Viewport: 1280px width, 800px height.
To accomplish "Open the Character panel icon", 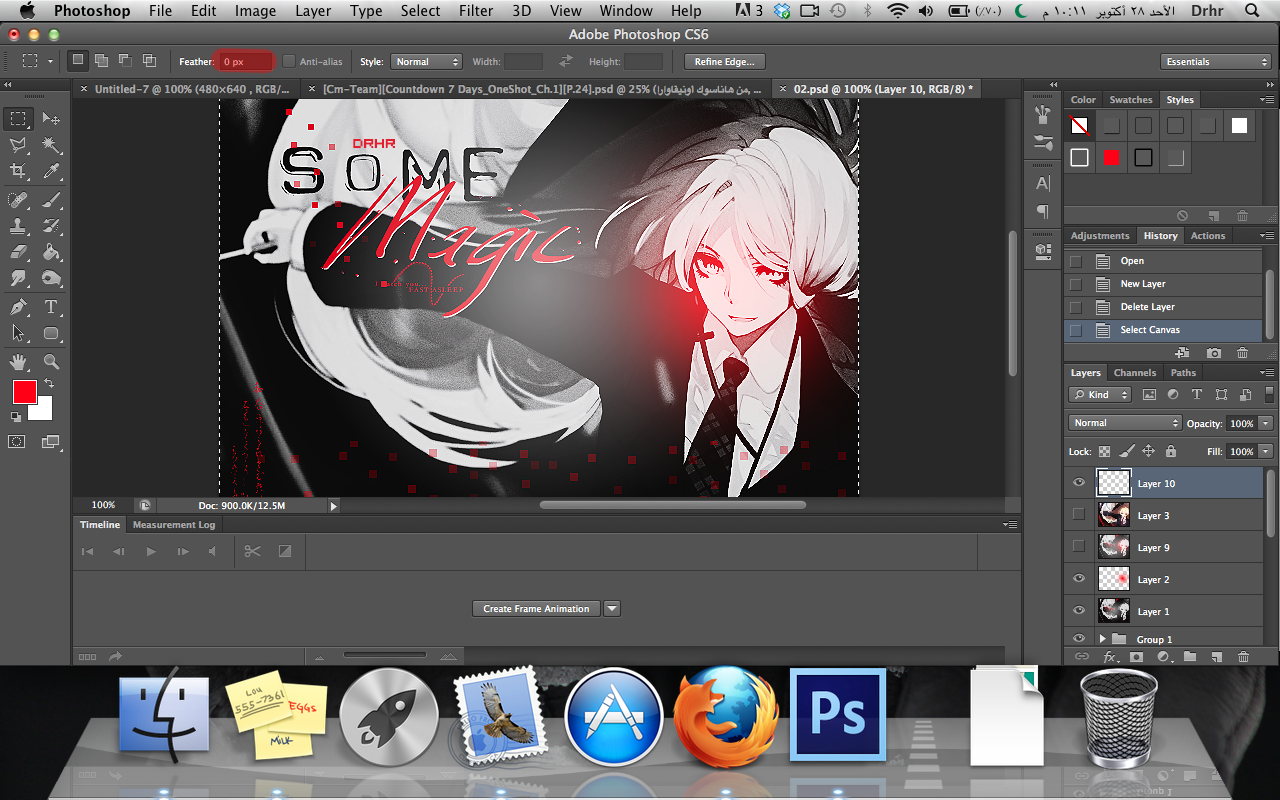I will click(1043, 183).
